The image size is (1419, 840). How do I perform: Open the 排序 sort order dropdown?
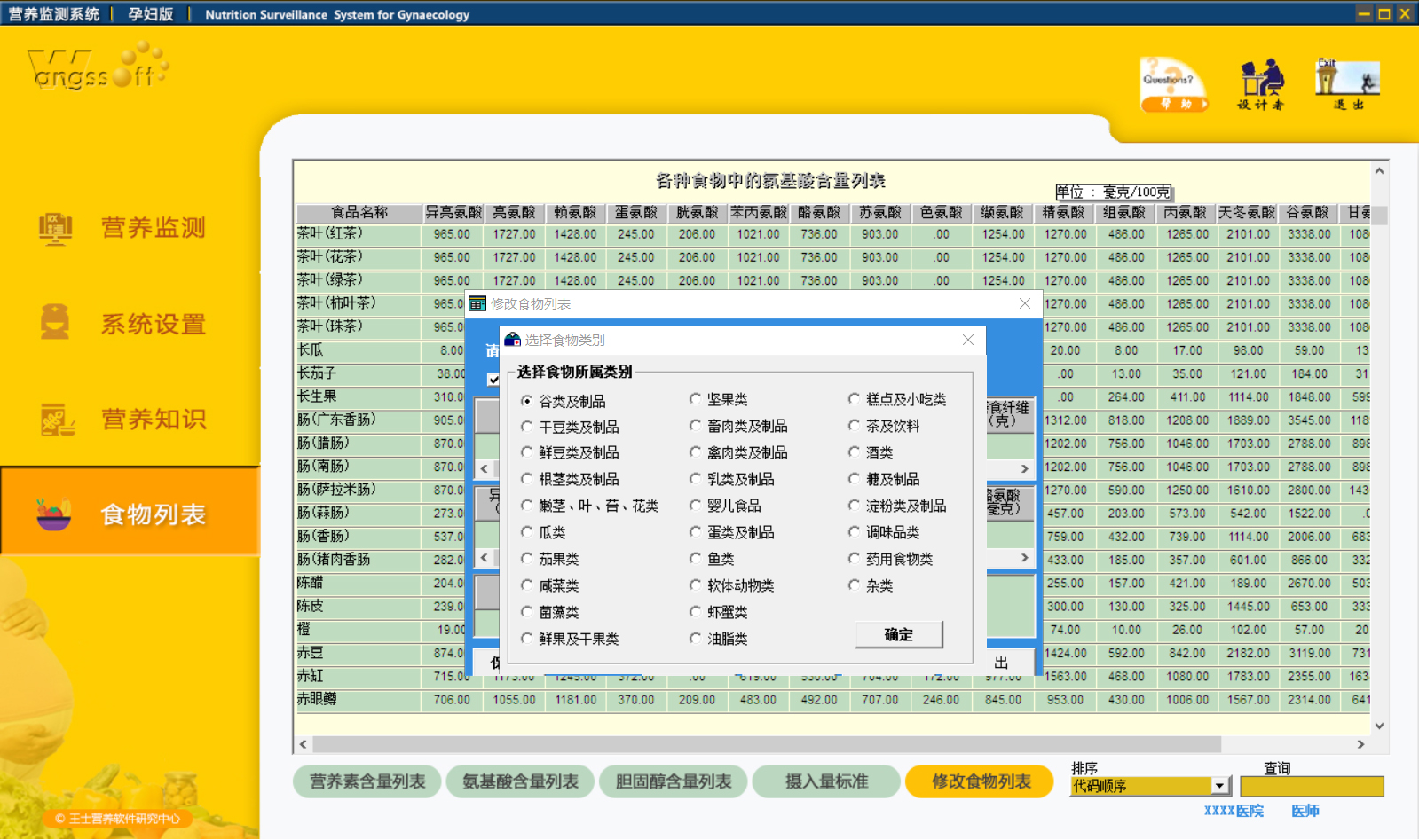click(x=1220, y=786)
